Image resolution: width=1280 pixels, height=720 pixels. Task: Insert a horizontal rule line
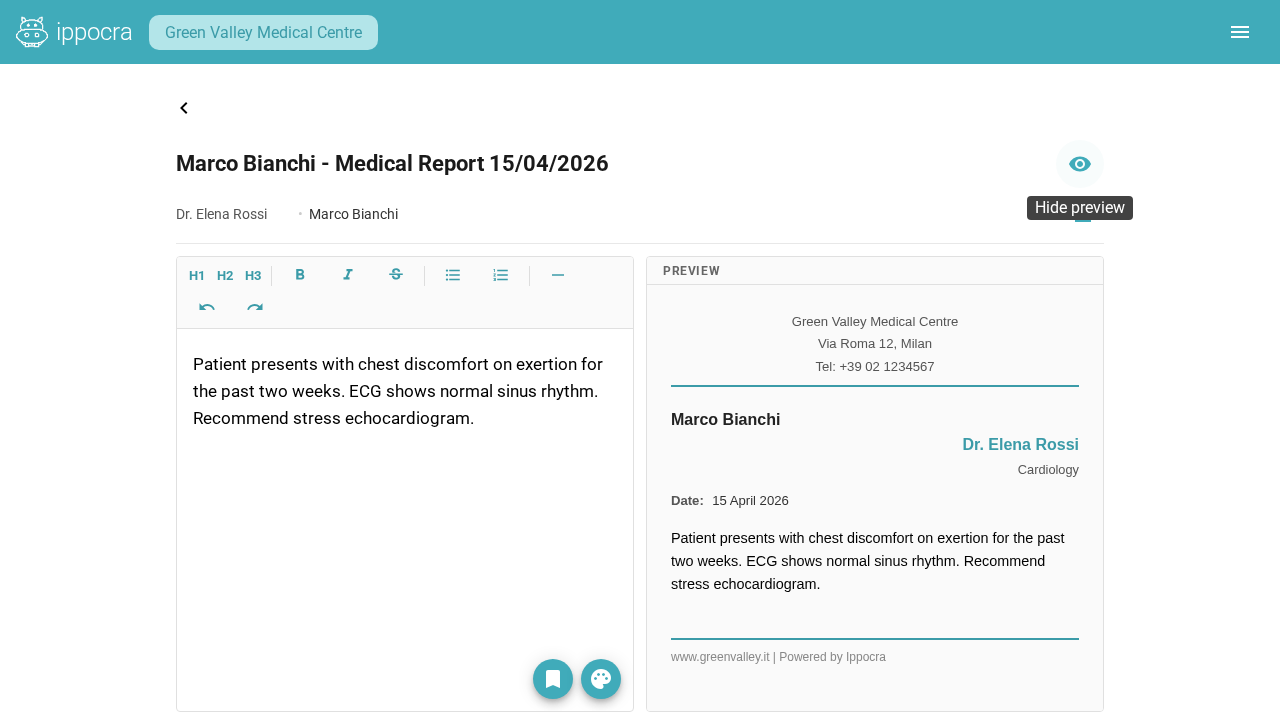(558, 275)
